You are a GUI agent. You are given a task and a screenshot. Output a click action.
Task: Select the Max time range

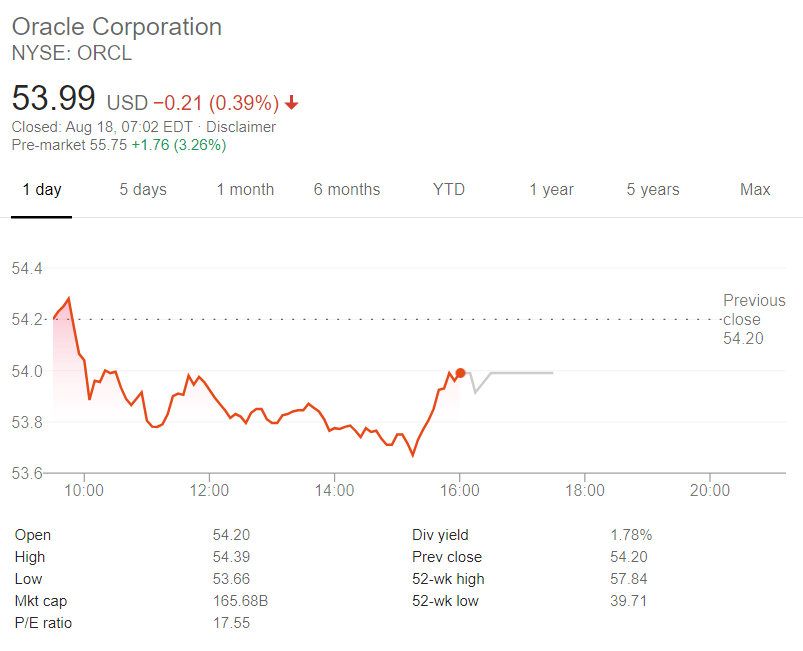pos(754,189)
